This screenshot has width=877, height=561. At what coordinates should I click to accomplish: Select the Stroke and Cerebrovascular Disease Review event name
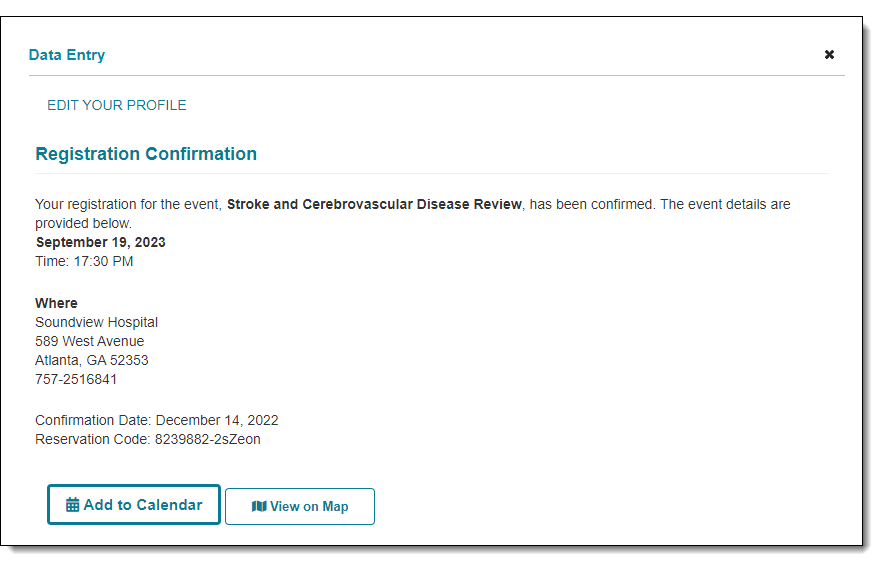[x=374, y=204]
